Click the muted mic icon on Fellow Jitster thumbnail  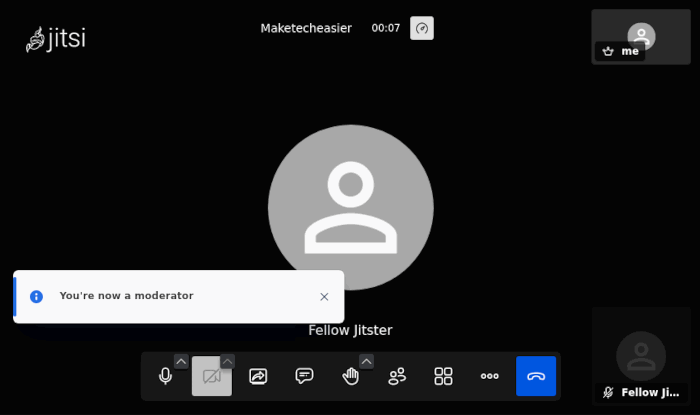[608, 393]
